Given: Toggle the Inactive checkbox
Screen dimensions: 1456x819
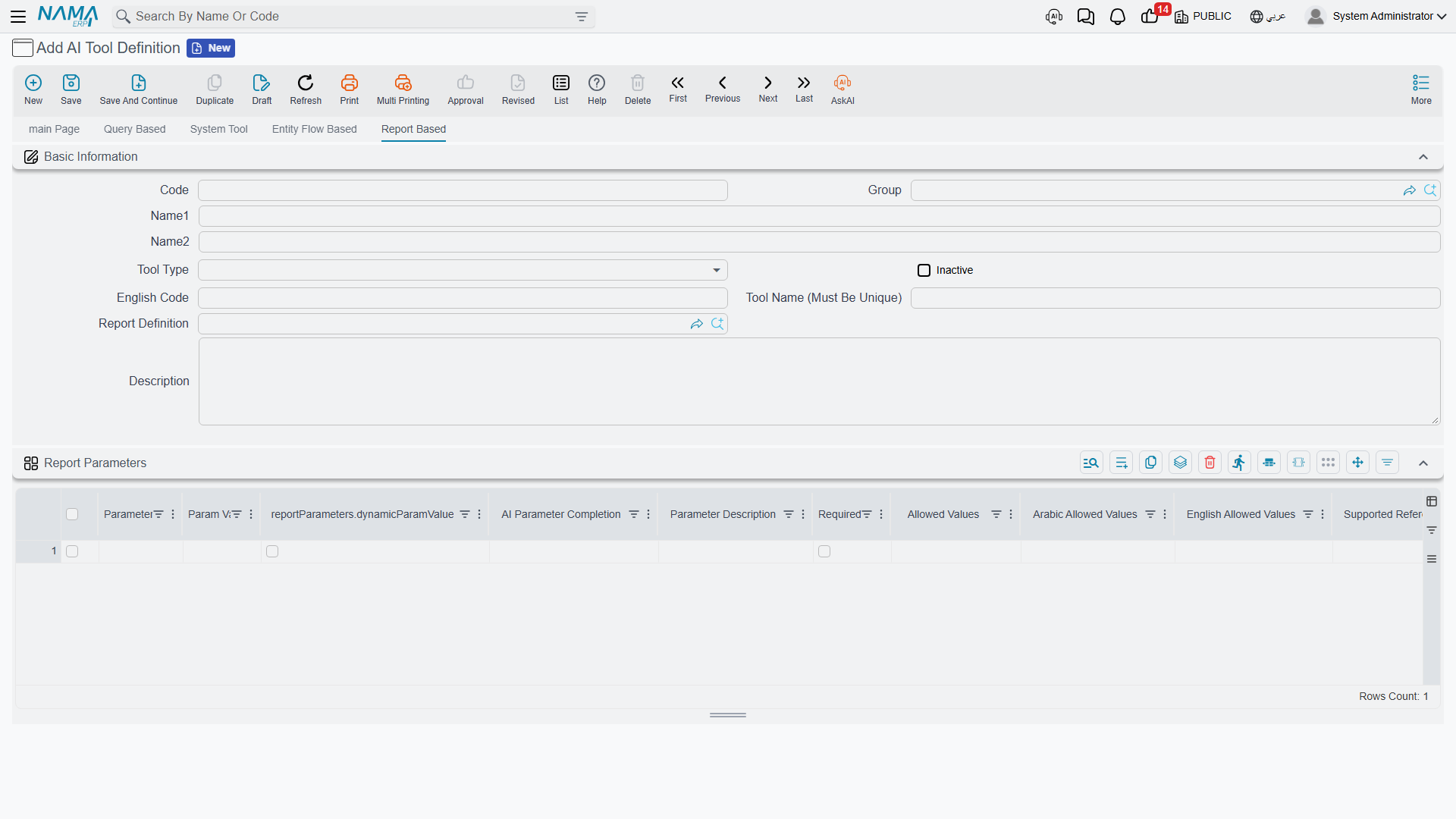Looking at the screenshot, I should tap(924, 271).
